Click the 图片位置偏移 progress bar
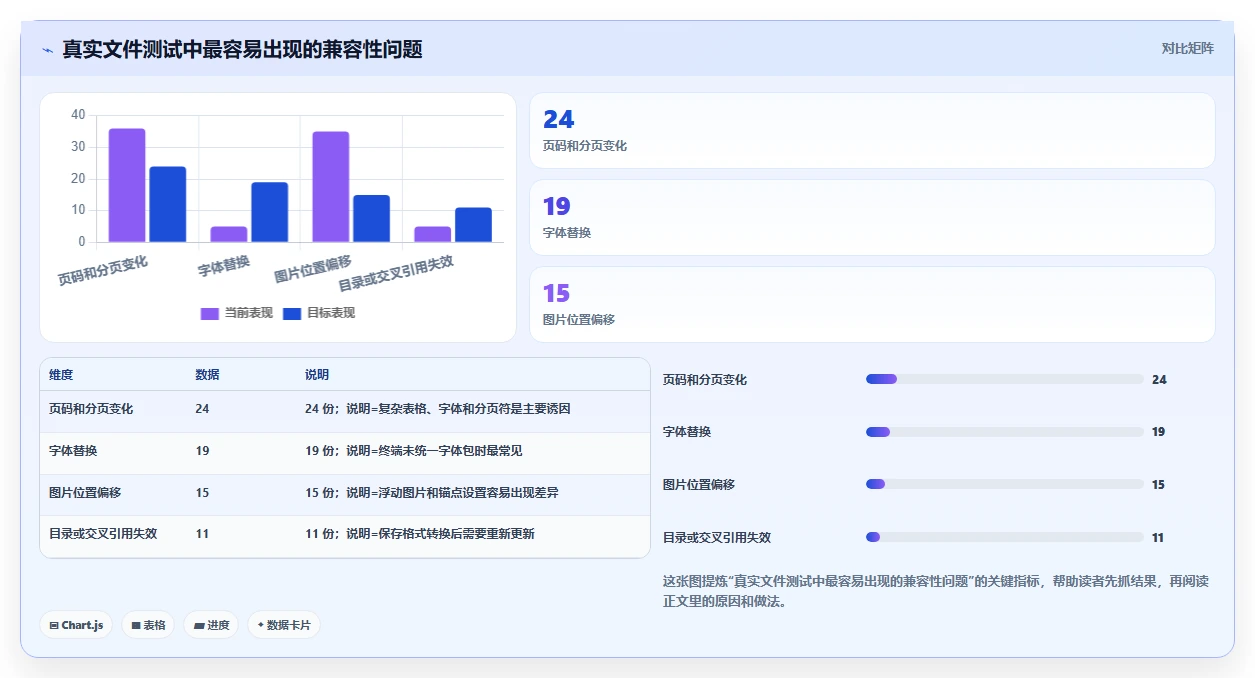The height and width of the screenshot is (678, 1255). (x=1004, y=484)
